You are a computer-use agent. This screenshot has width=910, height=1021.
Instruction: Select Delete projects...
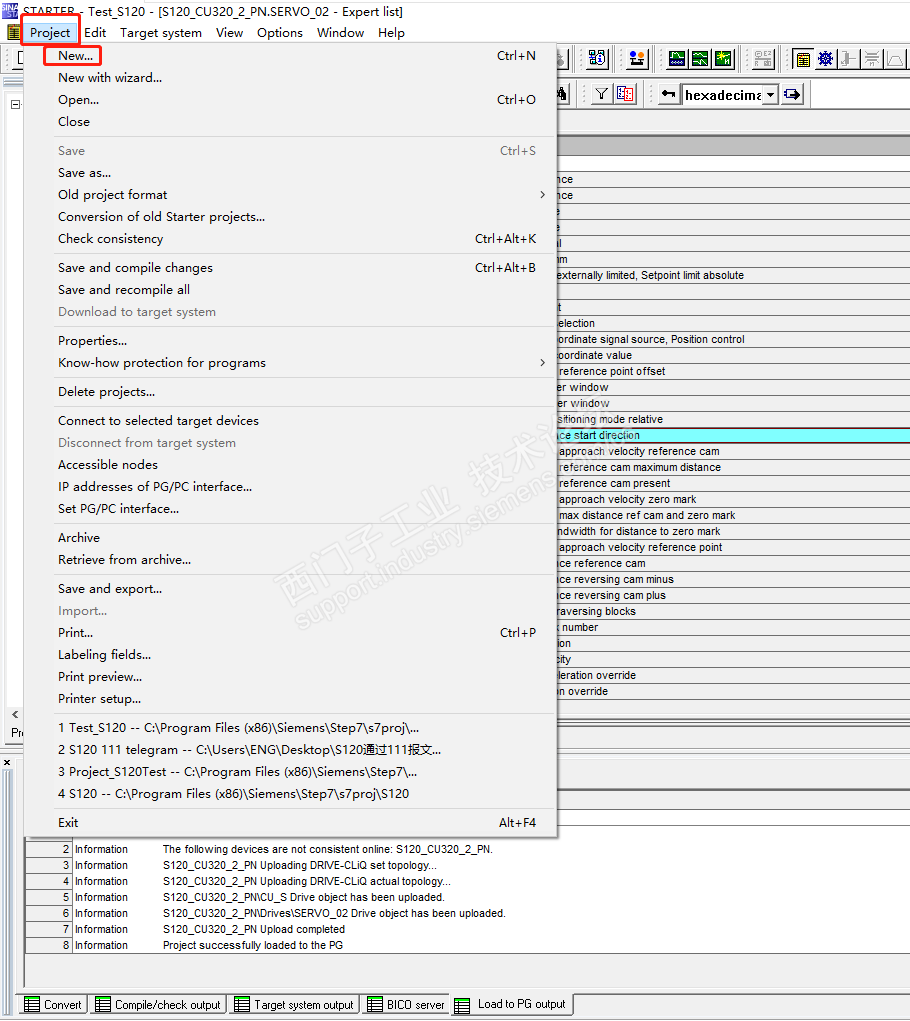point(106,392)
